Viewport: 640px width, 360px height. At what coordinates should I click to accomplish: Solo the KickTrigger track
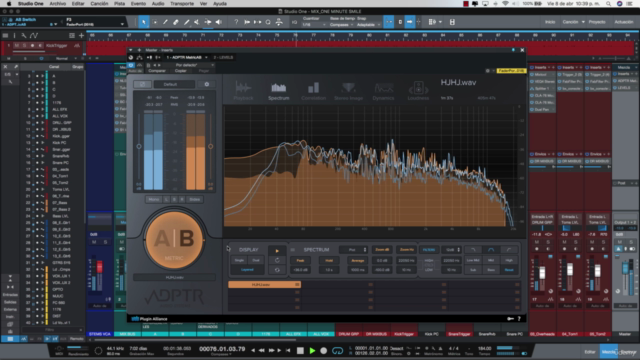(24, 46)
